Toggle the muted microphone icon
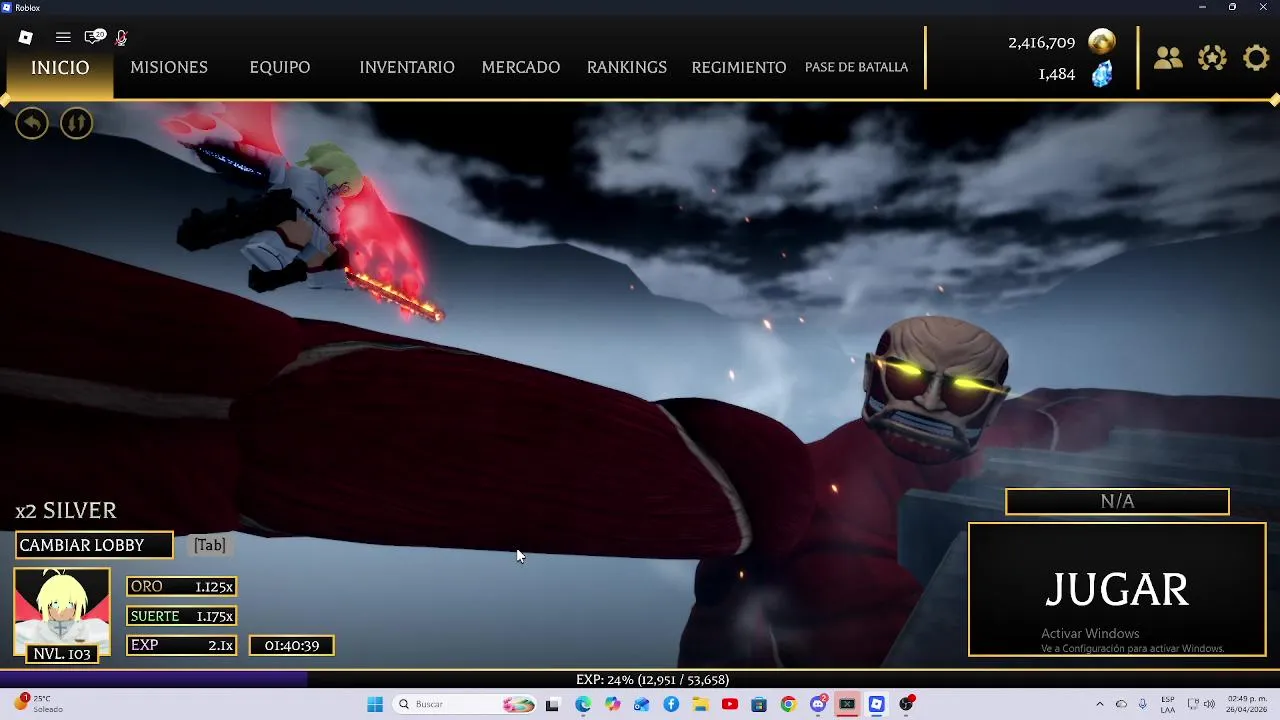This screenshot has height=720, width=1280. click(x=121, y=38)
